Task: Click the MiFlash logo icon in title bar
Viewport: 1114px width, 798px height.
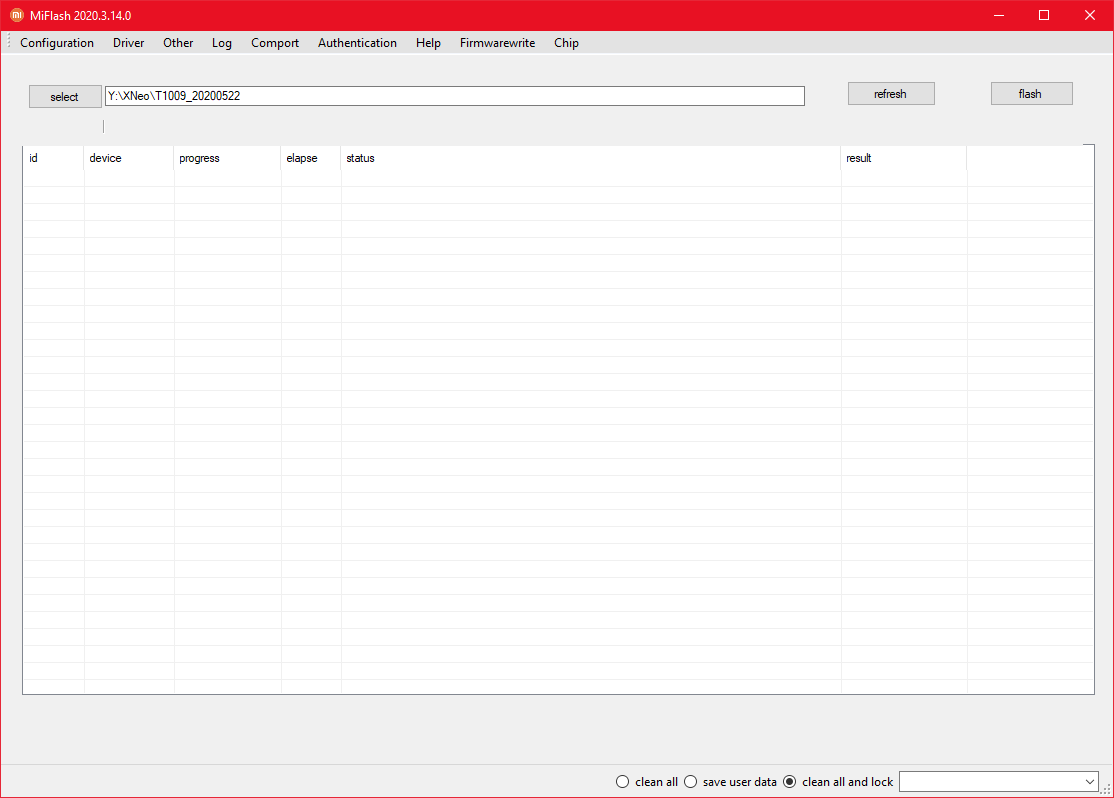Action: [x=16, y=15]
